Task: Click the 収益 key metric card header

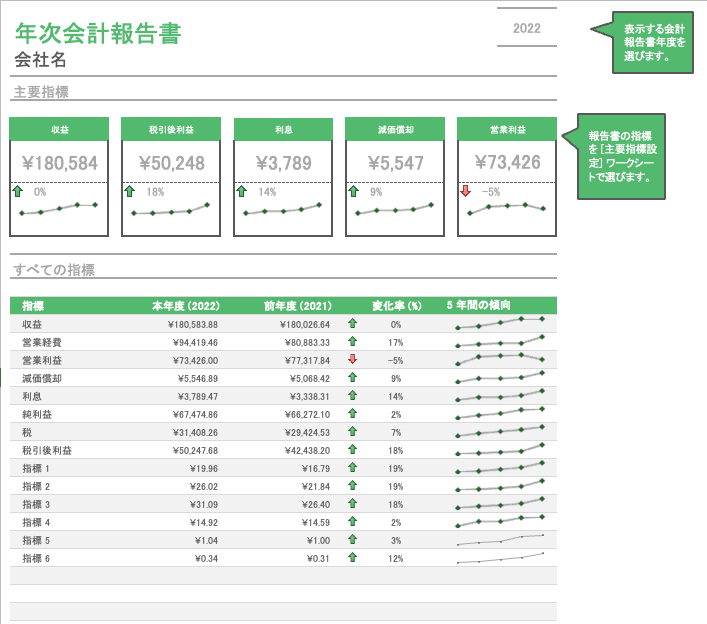Action: [59, 129]
